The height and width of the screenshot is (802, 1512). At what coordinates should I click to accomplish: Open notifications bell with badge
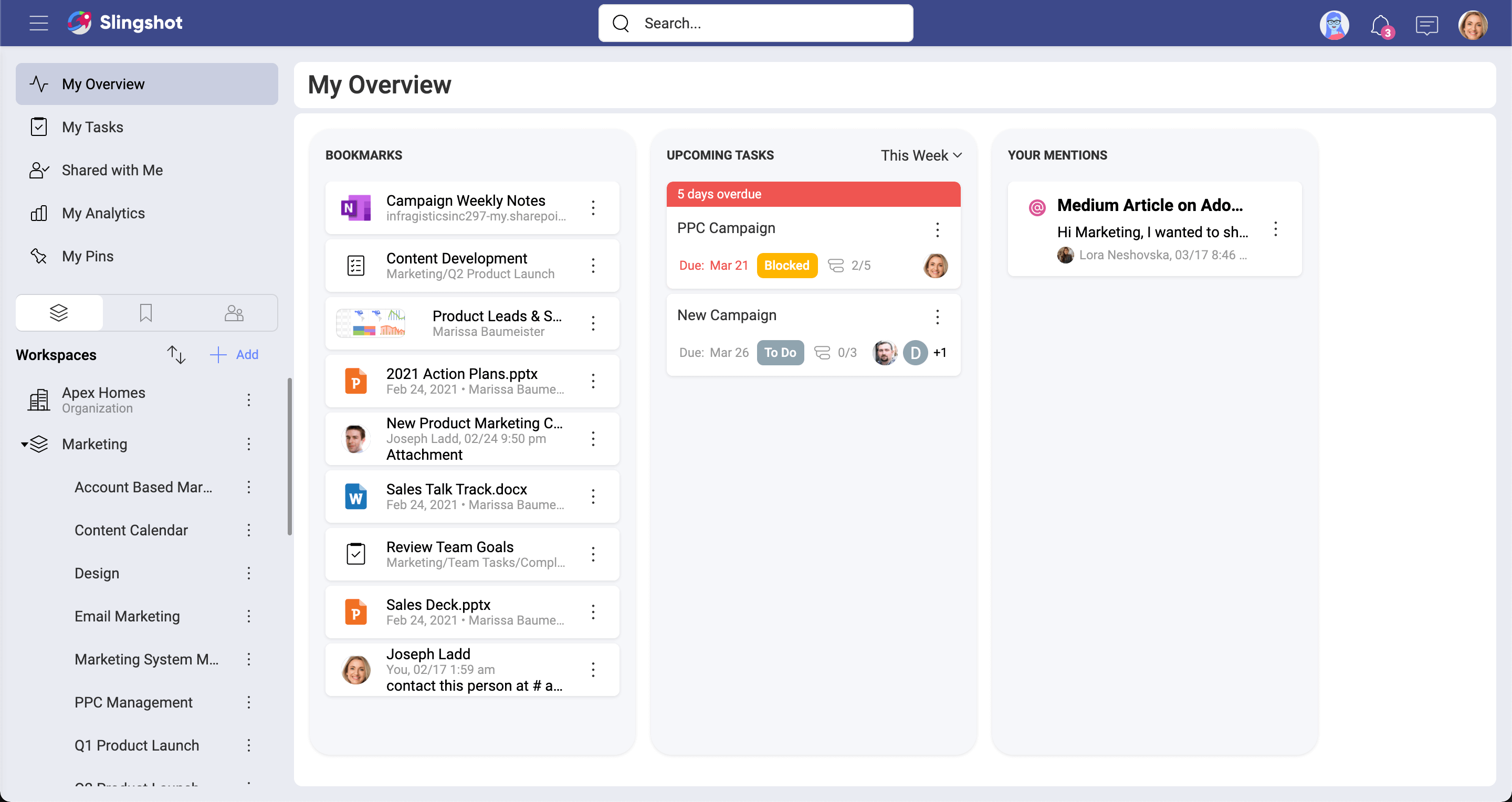tap(1380, 24)
